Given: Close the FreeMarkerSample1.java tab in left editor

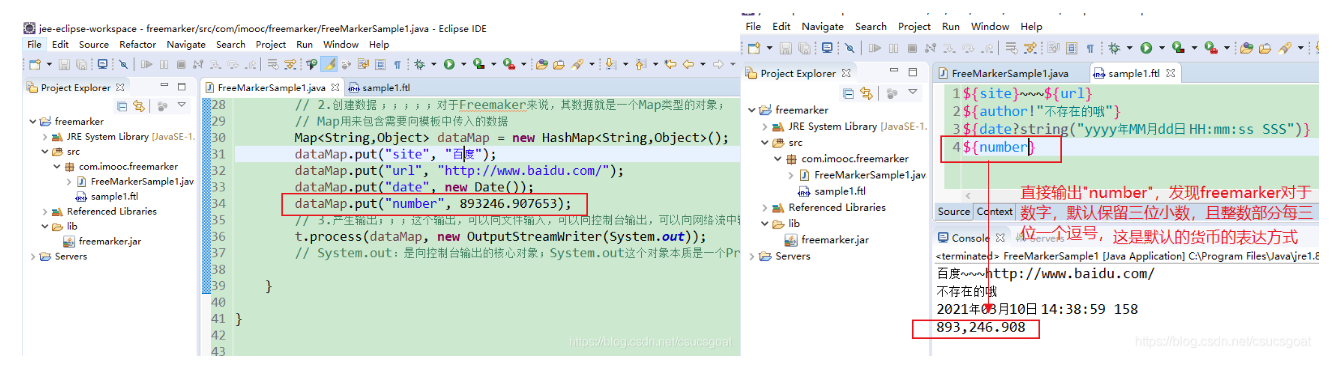Looking at the screenshot, I should [335, 88].
